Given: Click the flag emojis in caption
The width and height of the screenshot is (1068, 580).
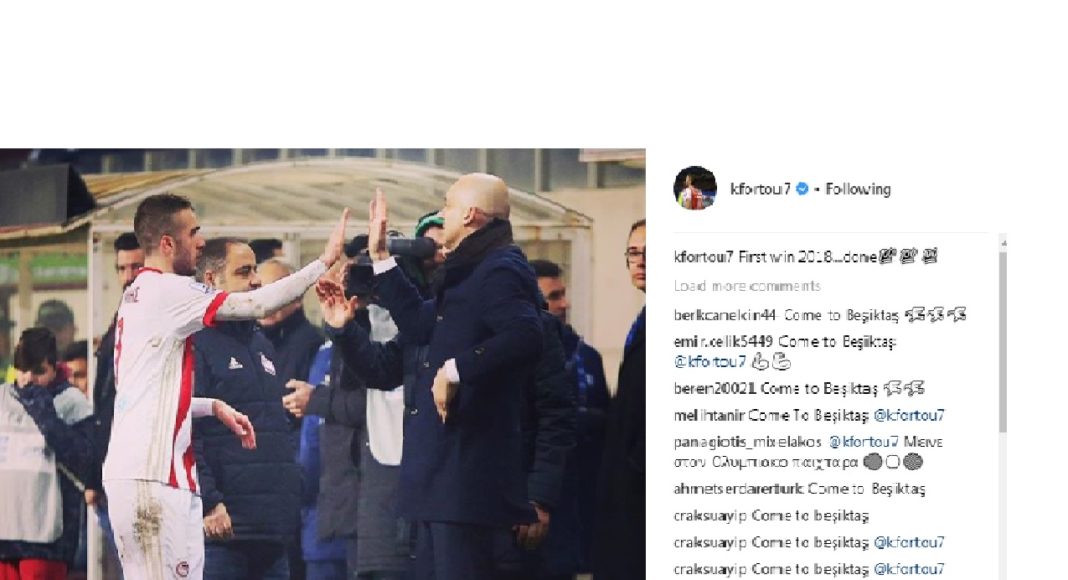Looking at the screenshot, I should tap(908, 257).
